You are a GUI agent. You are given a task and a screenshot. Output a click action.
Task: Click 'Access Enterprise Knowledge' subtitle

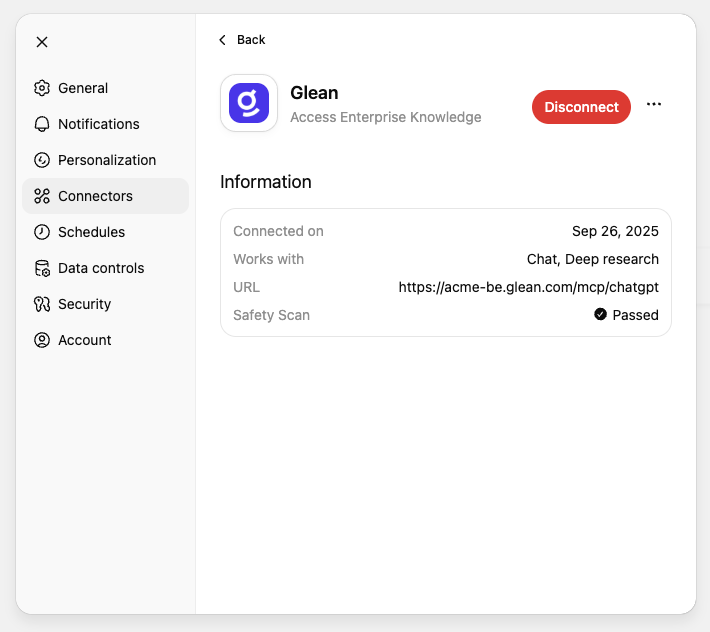pyautogui.click(x=386, y=117)
